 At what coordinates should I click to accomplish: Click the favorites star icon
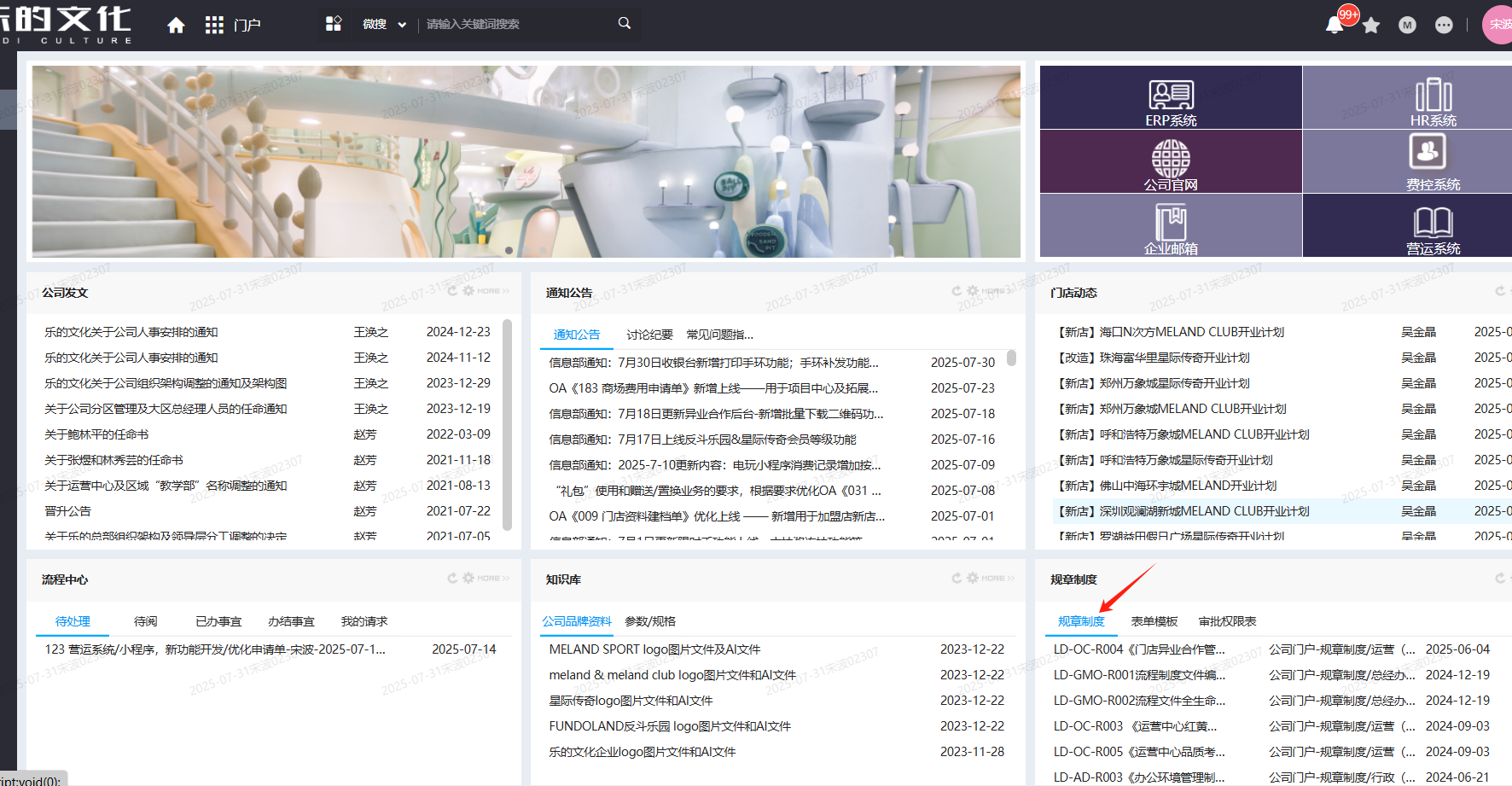point(1371,25)
